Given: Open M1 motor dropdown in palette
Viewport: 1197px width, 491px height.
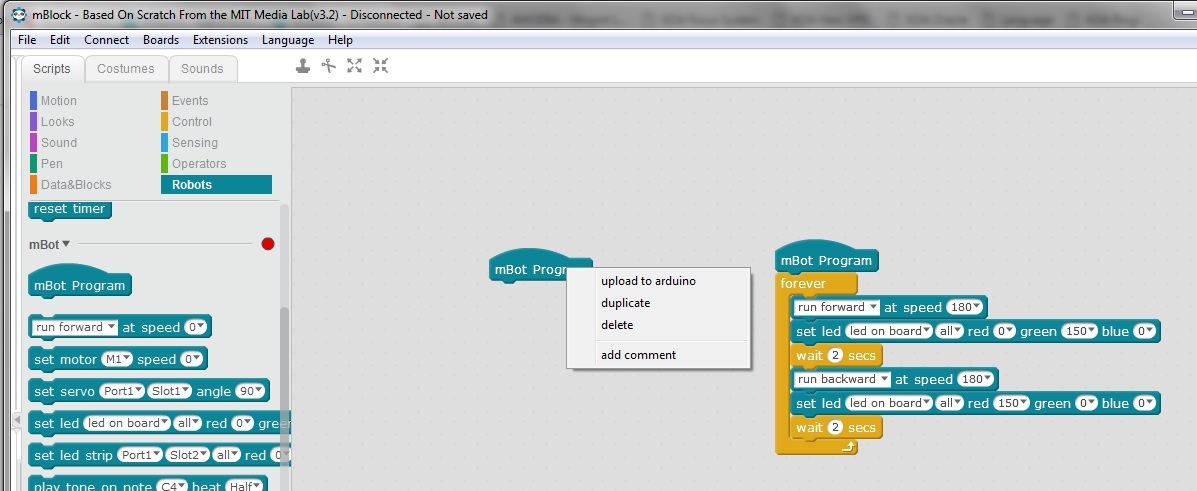Looking at the screenshot, I should [x=117, y=359].
